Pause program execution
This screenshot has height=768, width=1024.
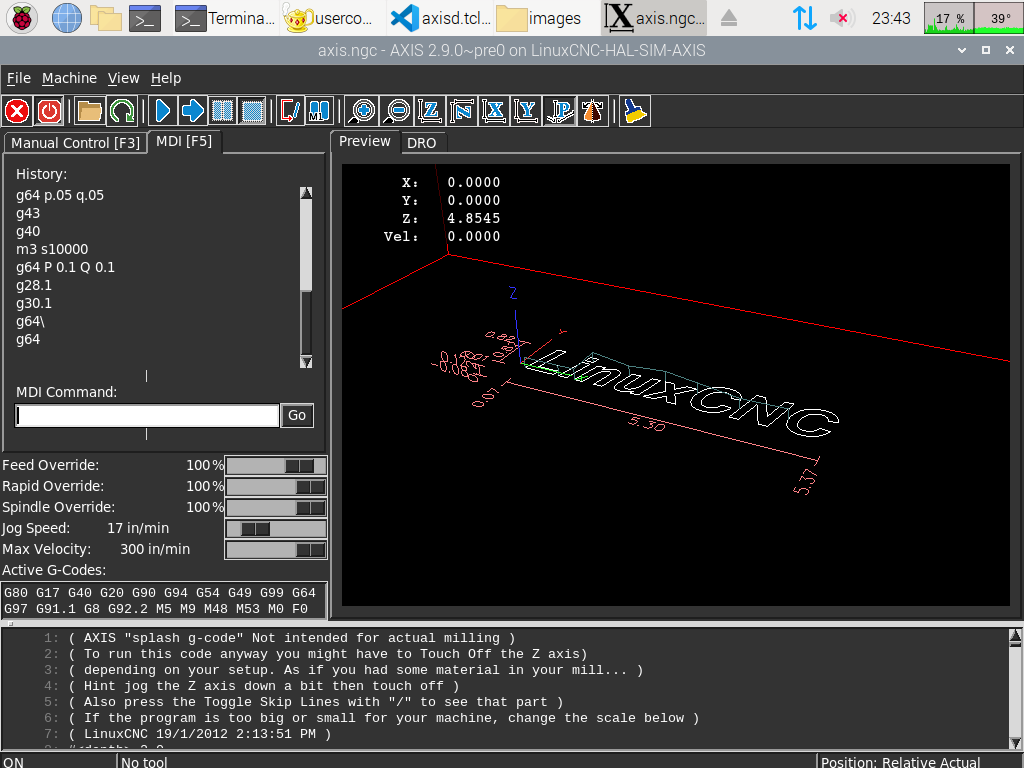(223, 111)
